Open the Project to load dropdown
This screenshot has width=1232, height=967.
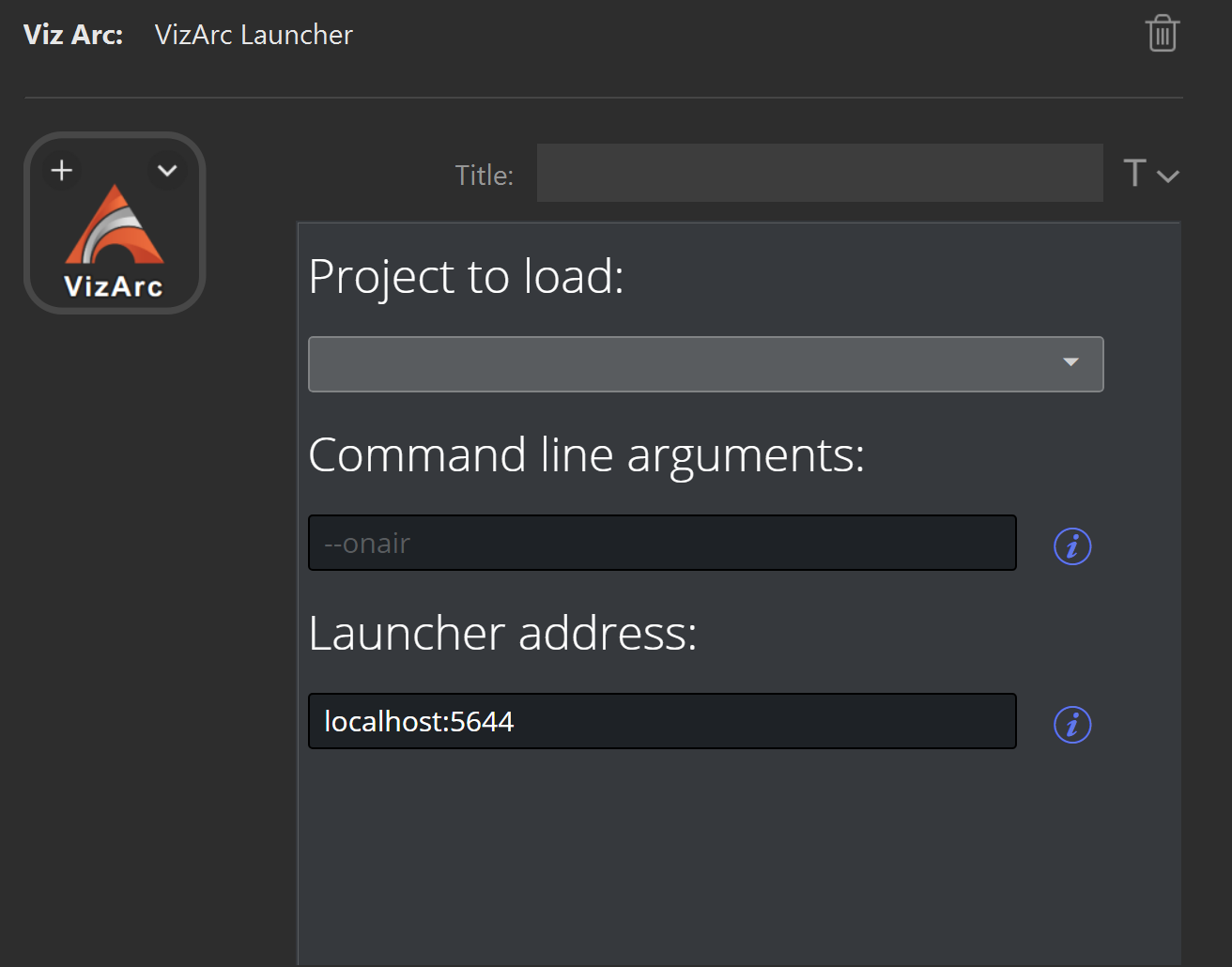(706, 364)
